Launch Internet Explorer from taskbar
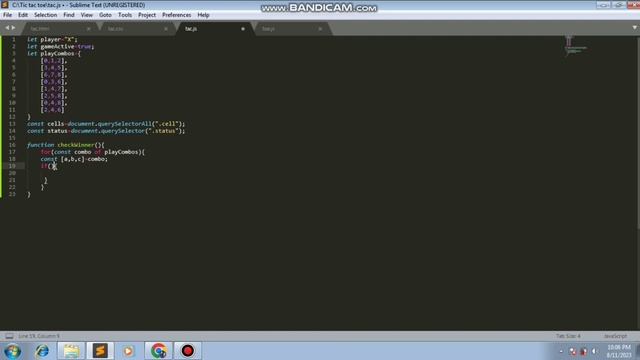Image resolution: width=640 pixels, height=360 pixels. 42,351
